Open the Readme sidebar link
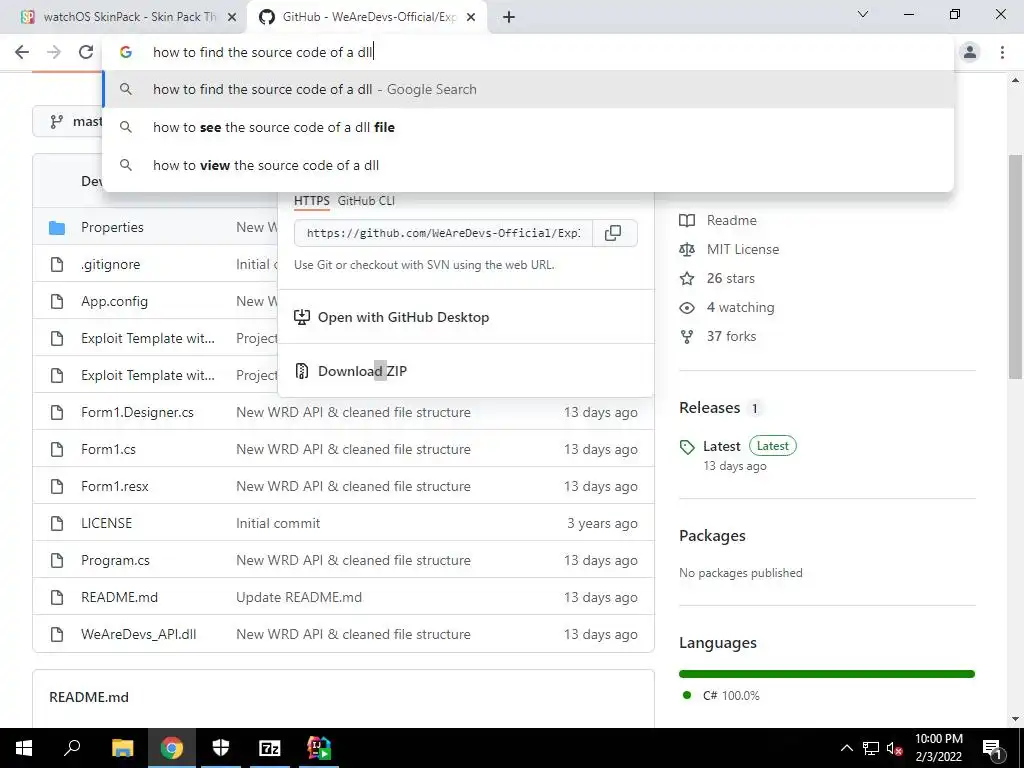 (731, 221)
